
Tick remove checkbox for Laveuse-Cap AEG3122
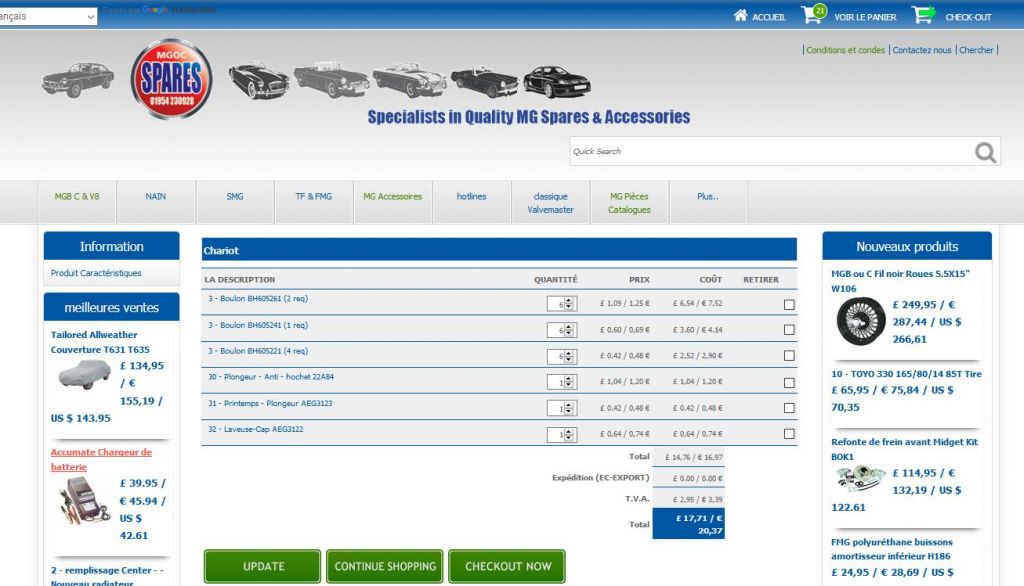pyautogui.click(x=789, y=434)
